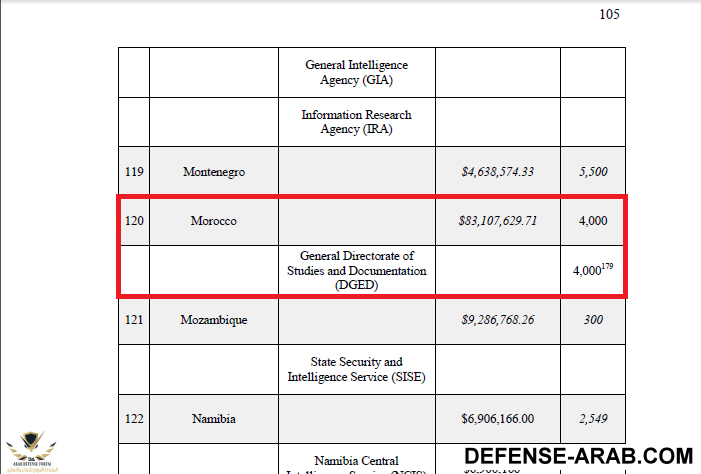Select the Montenegro country cell
701x474 pixels.
(x=214, y=172)
